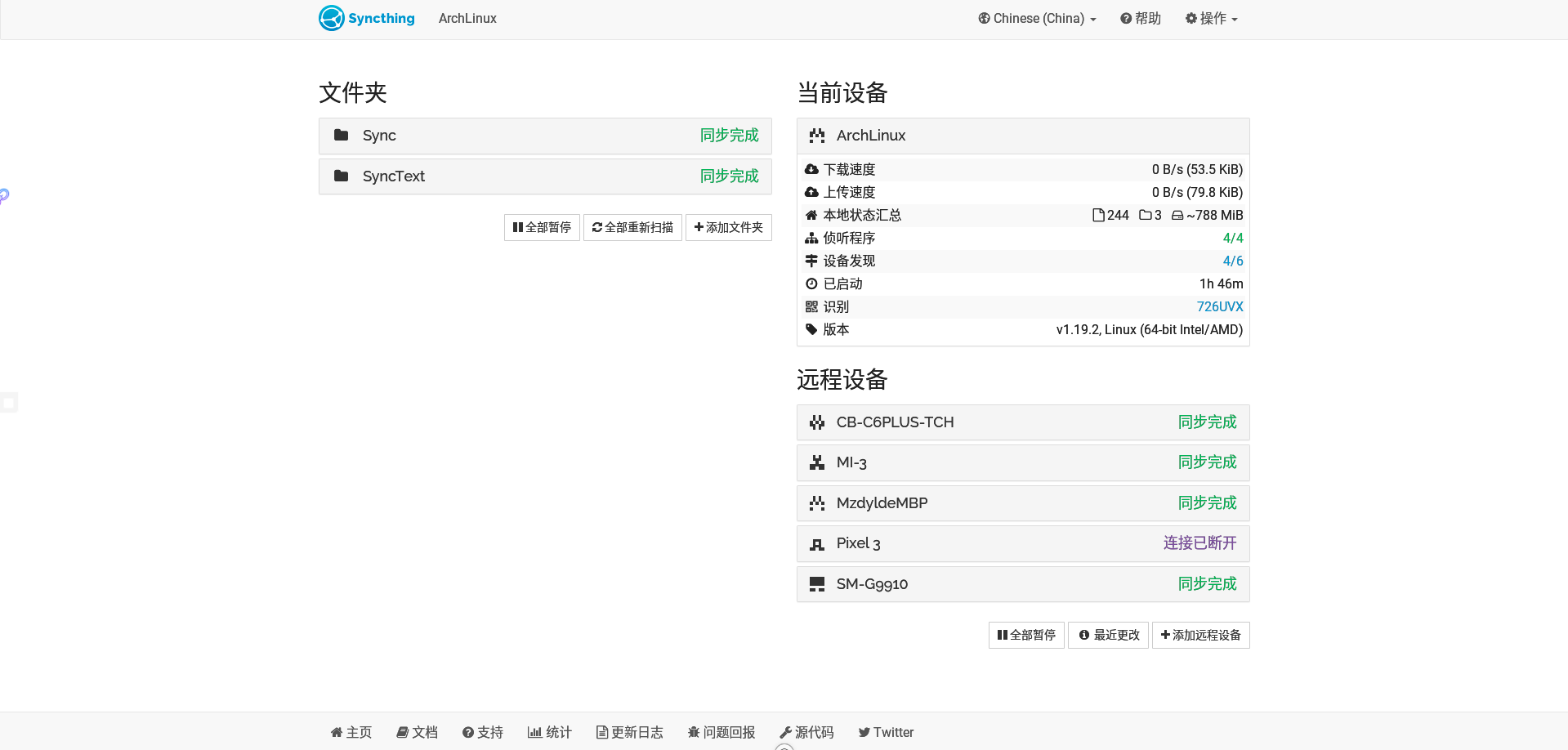Image resolution: width=1568 pixels, height=750 pixels.
Task: Click the 添加文件夹 add folder button
Action: point(728,227)
